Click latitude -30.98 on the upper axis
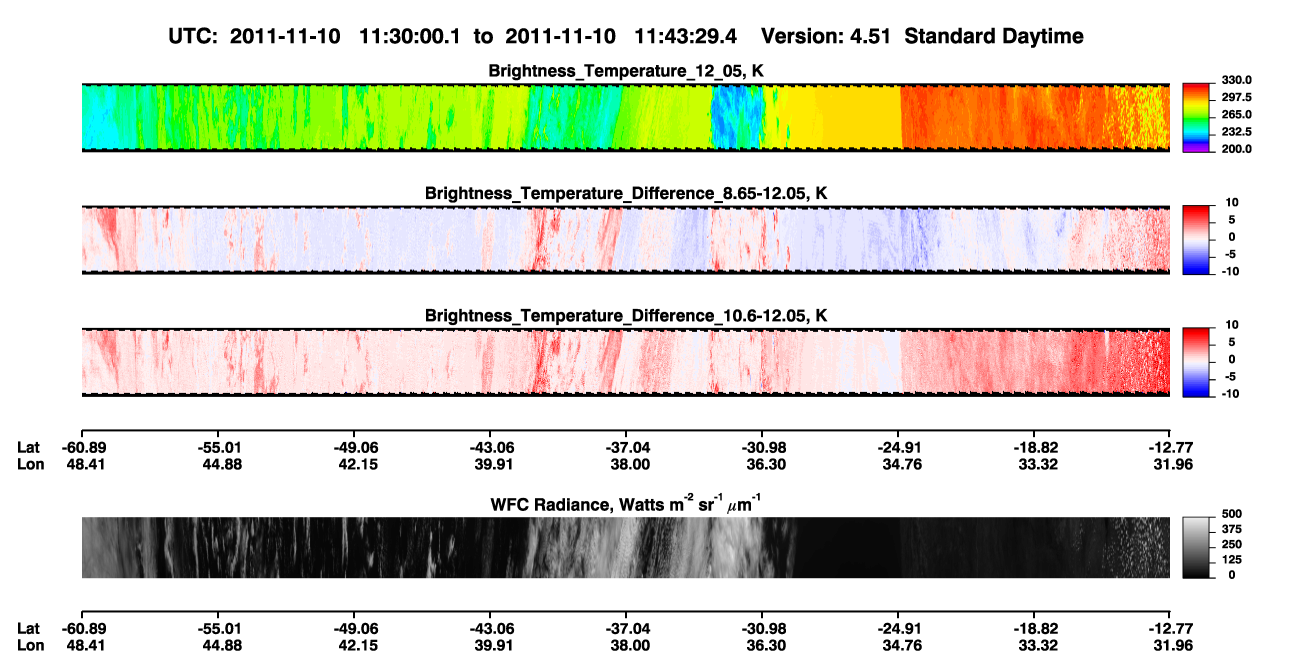This screenshot has height=667, width=1300. click(x=762, y=447)
